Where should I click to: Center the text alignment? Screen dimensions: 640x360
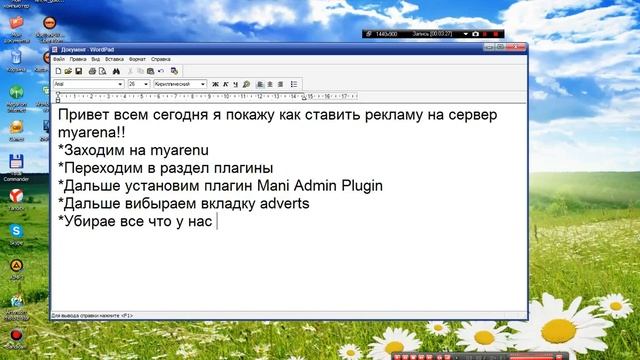(x=270, y=84)
